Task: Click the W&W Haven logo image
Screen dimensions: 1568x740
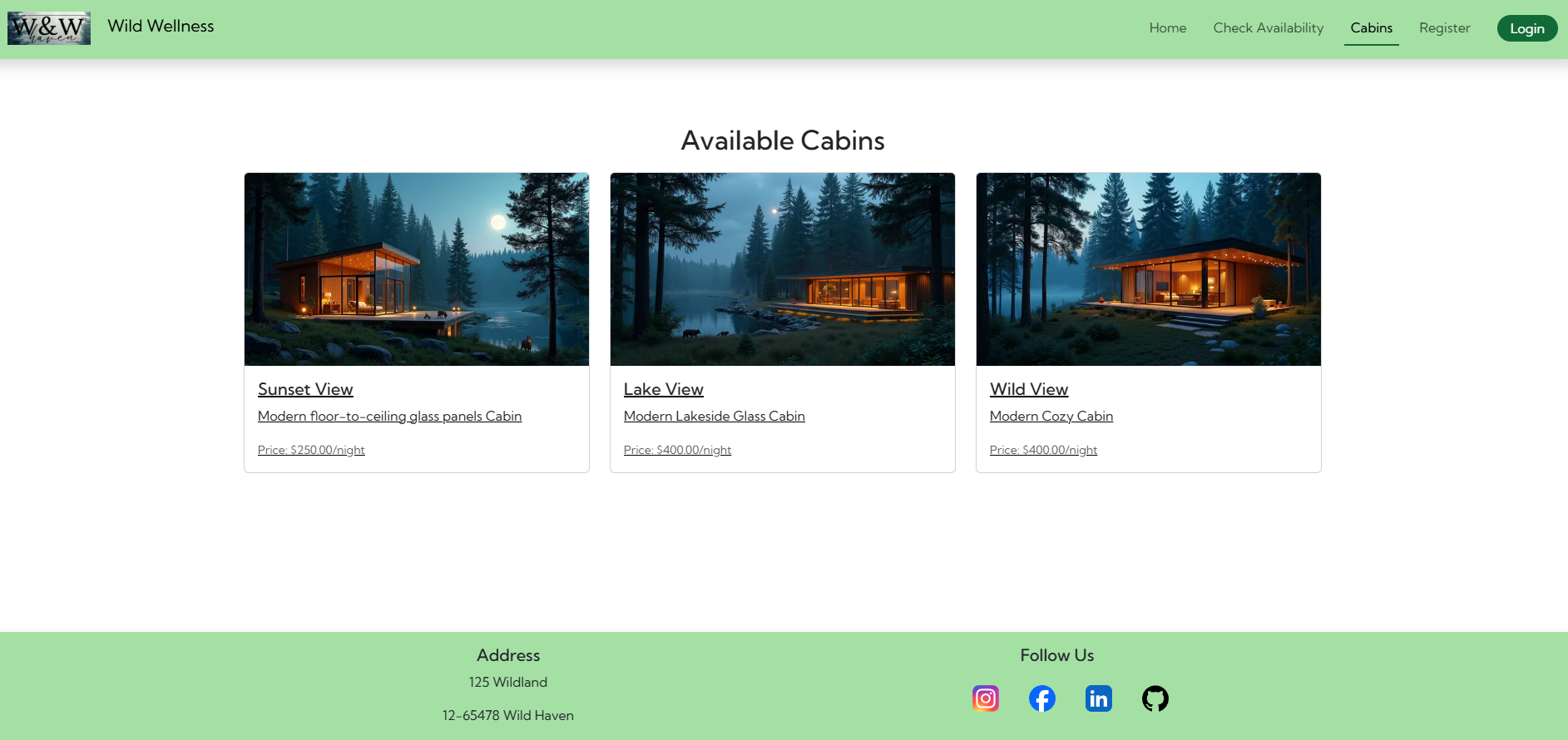Action: pyautogui.click(x=49, y=28)
